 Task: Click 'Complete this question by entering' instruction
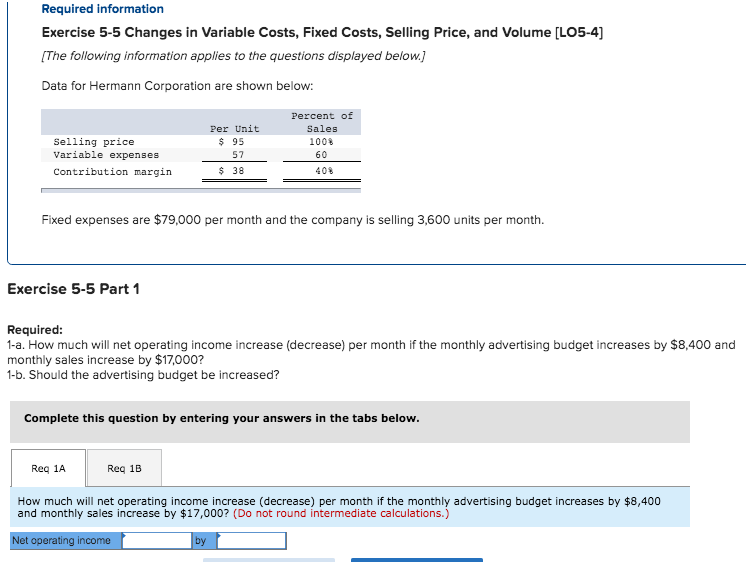click(222, 418)
